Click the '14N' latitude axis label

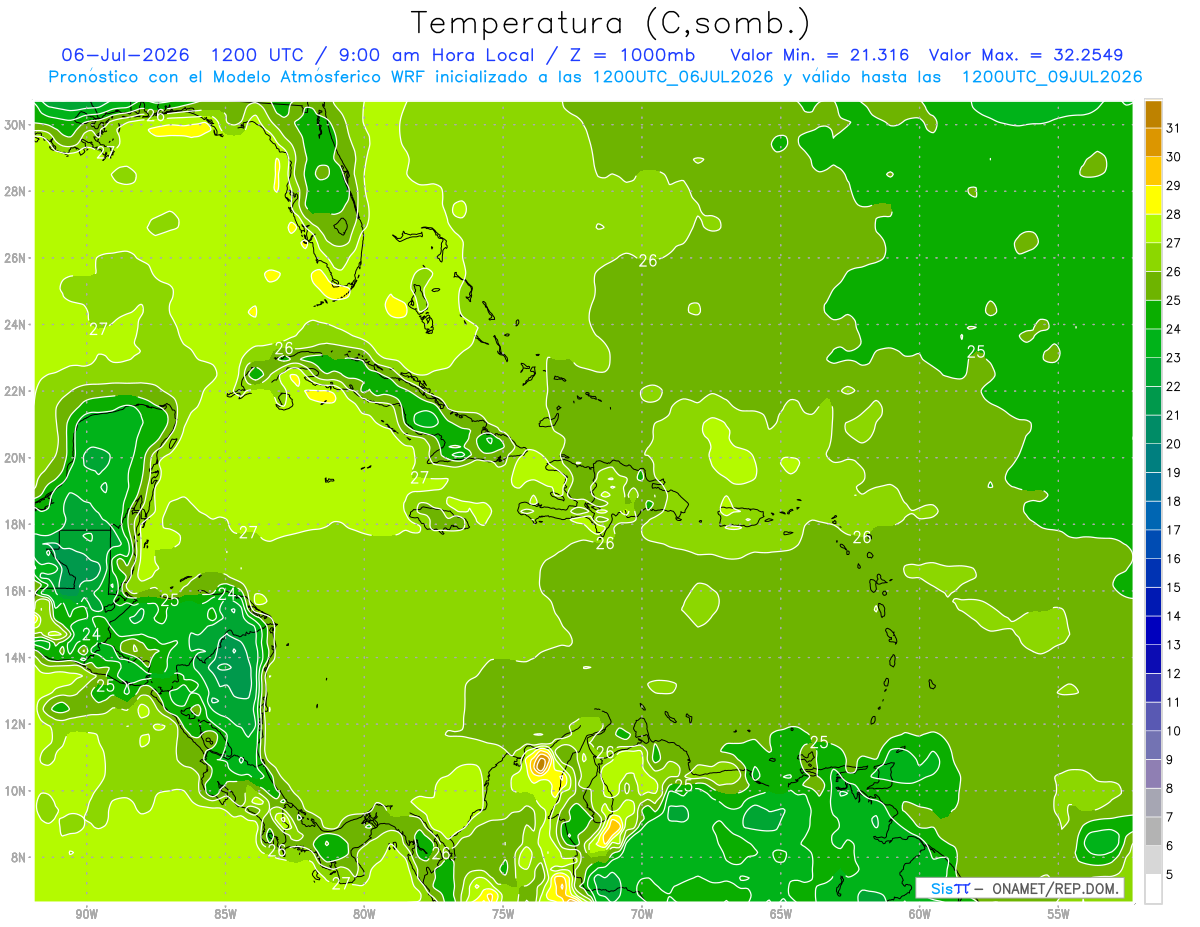pyautogui.click(x=17, y=658)
